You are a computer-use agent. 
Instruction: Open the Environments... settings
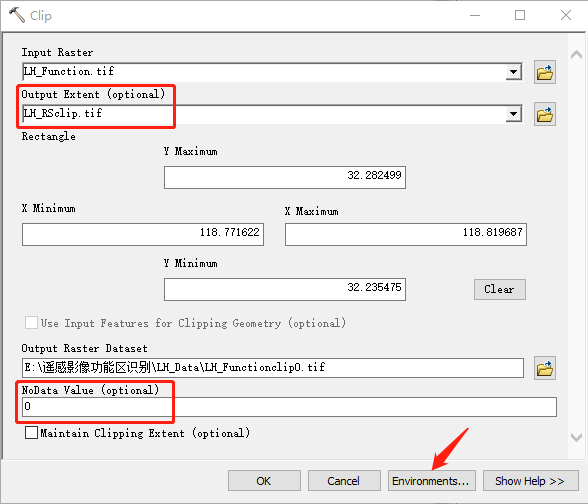click(x=431, y=481)
